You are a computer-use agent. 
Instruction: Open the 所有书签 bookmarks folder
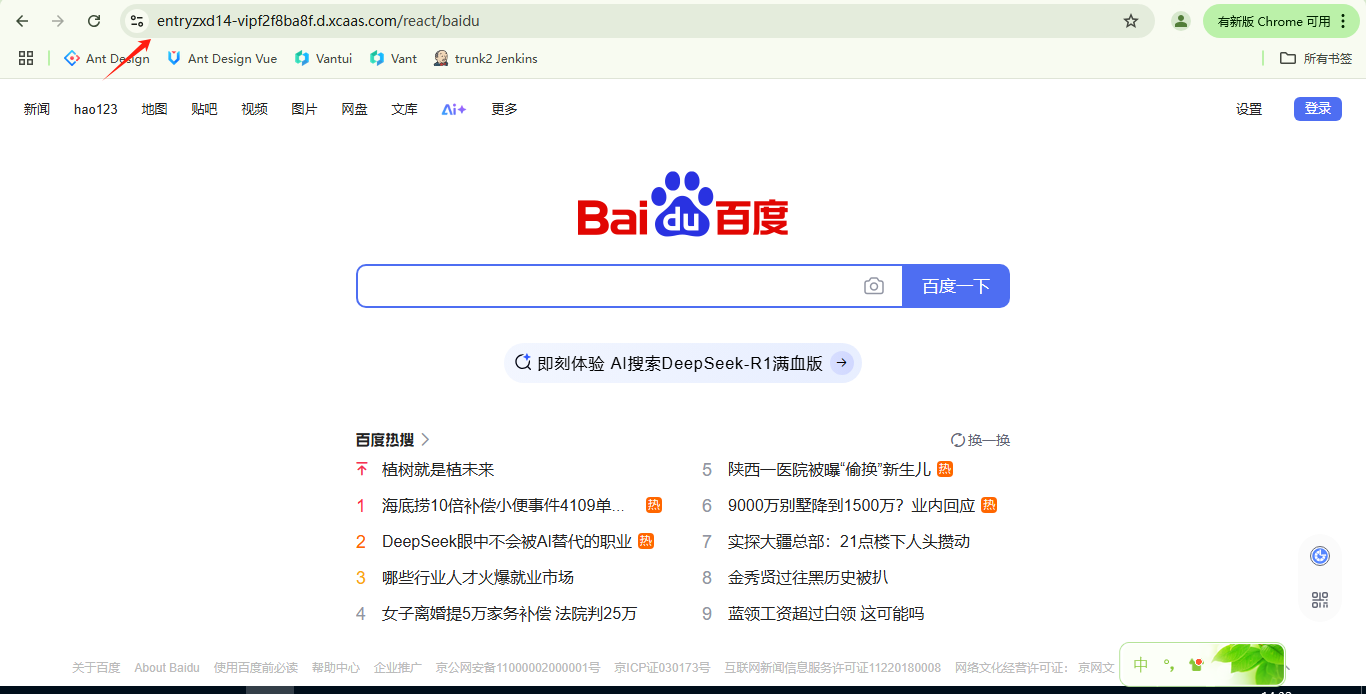click(1316, 58)
